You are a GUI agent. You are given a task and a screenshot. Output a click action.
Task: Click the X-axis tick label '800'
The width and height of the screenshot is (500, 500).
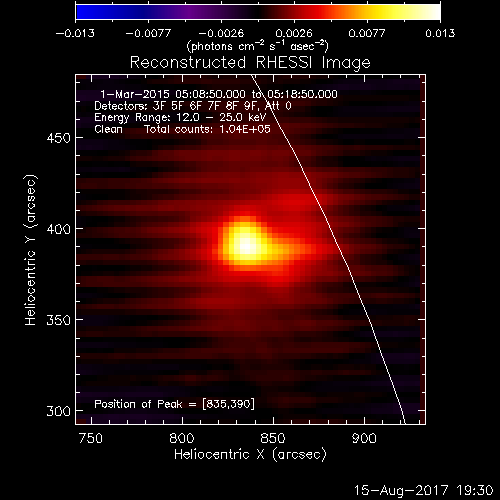click(x=182, y=438)
